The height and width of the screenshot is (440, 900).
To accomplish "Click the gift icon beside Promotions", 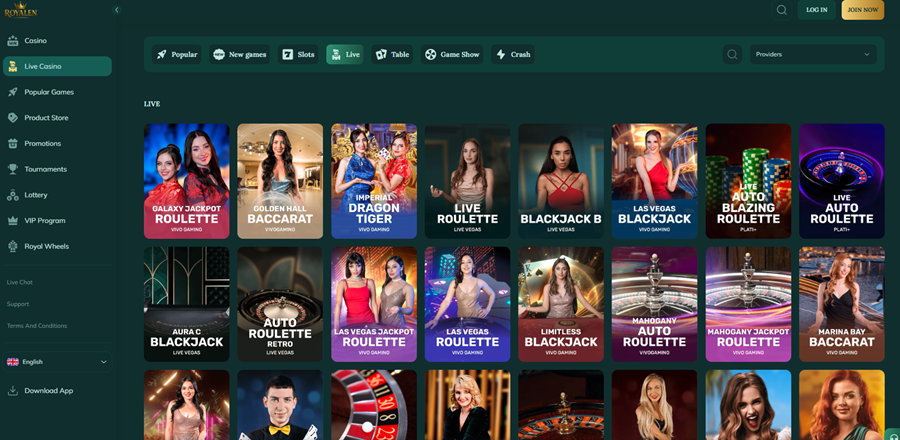I will point(13,143).
